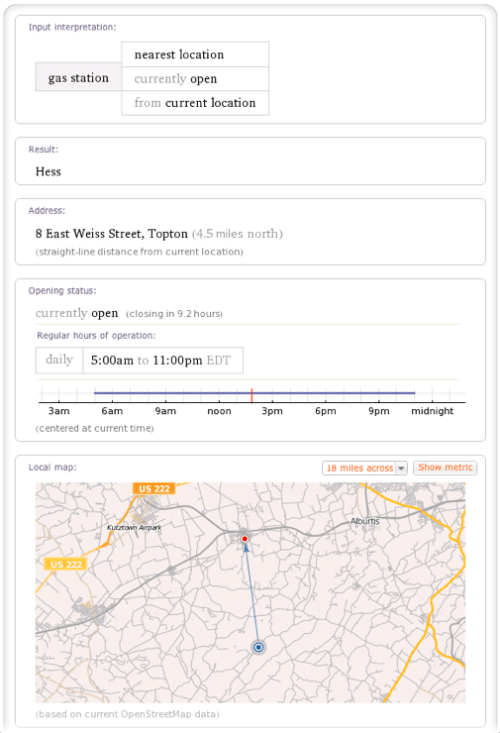This screenshot has width=500, height=733.
Task: Click the lower-left US 222 highway shield
Action: (66, 564)
